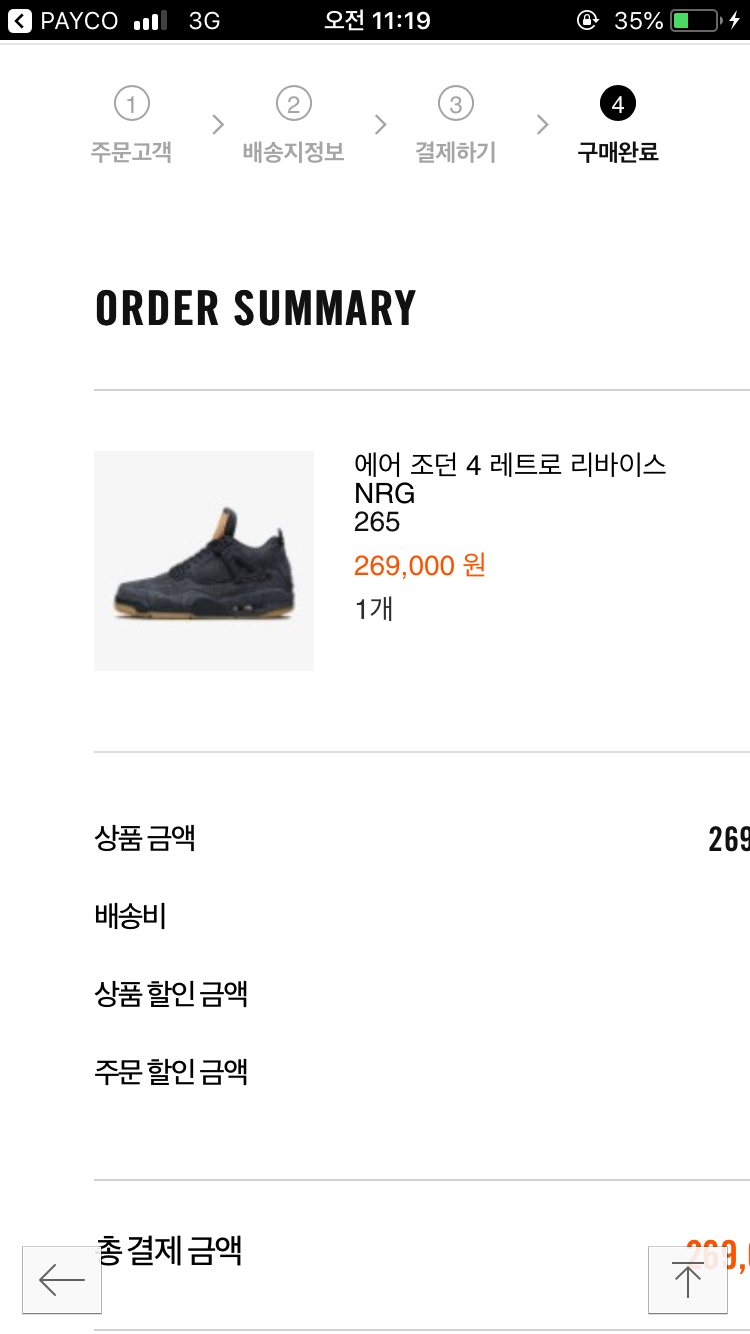Select the 구매완료 step label
The width and height of the screenshot is (750, 1334).
[x=617, y=152]
